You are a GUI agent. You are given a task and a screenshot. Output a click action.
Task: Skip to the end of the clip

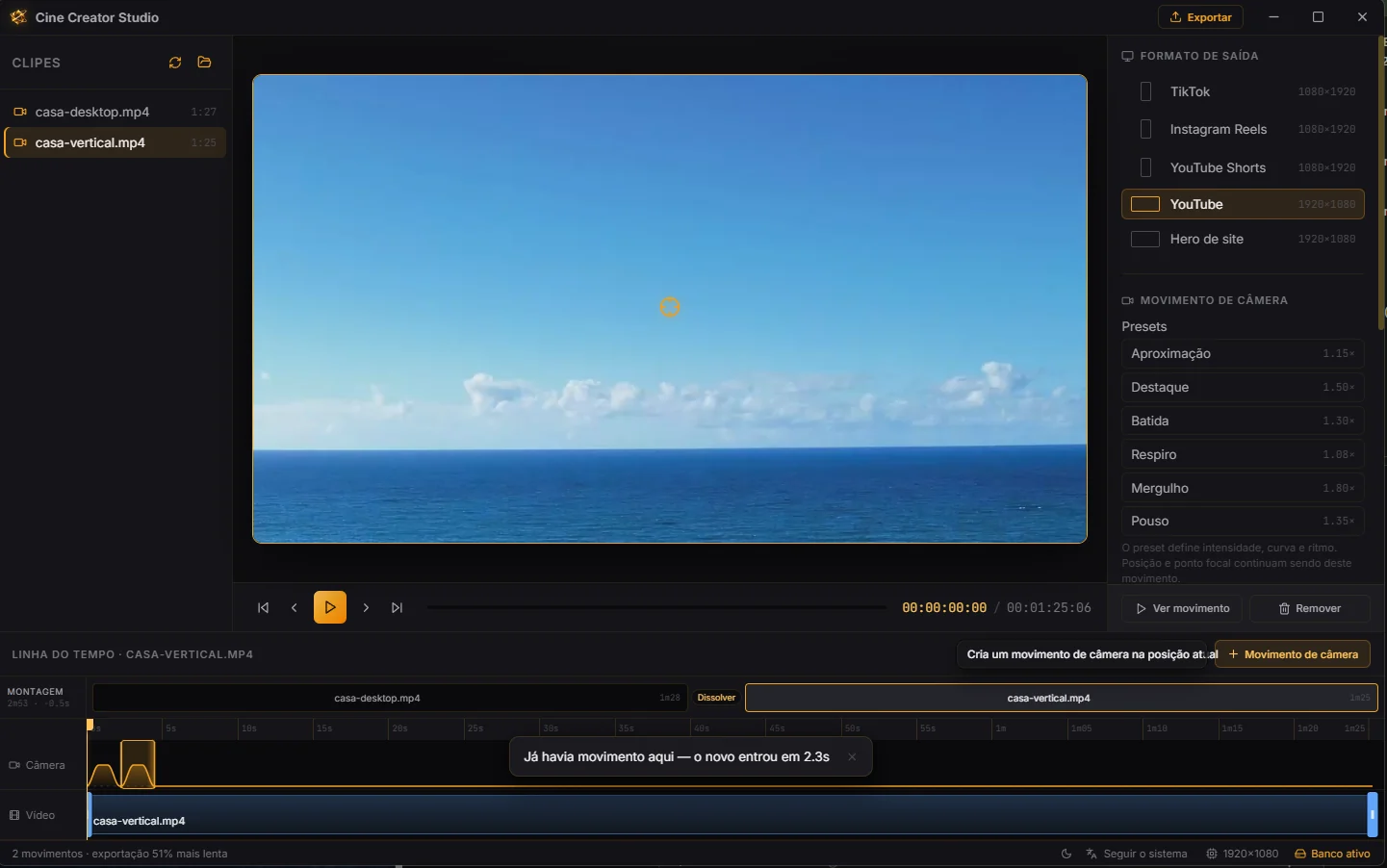click(397, 608)
